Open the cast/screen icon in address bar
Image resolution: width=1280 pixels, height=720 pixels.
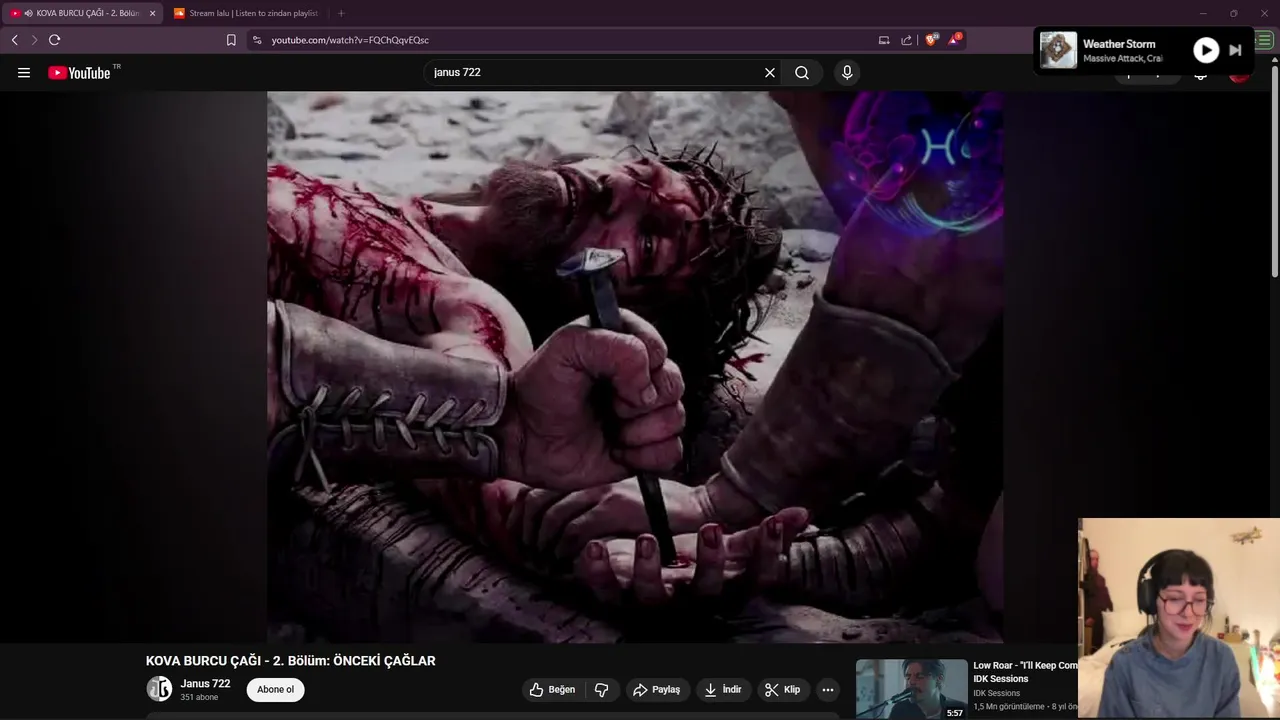point(884,40)
